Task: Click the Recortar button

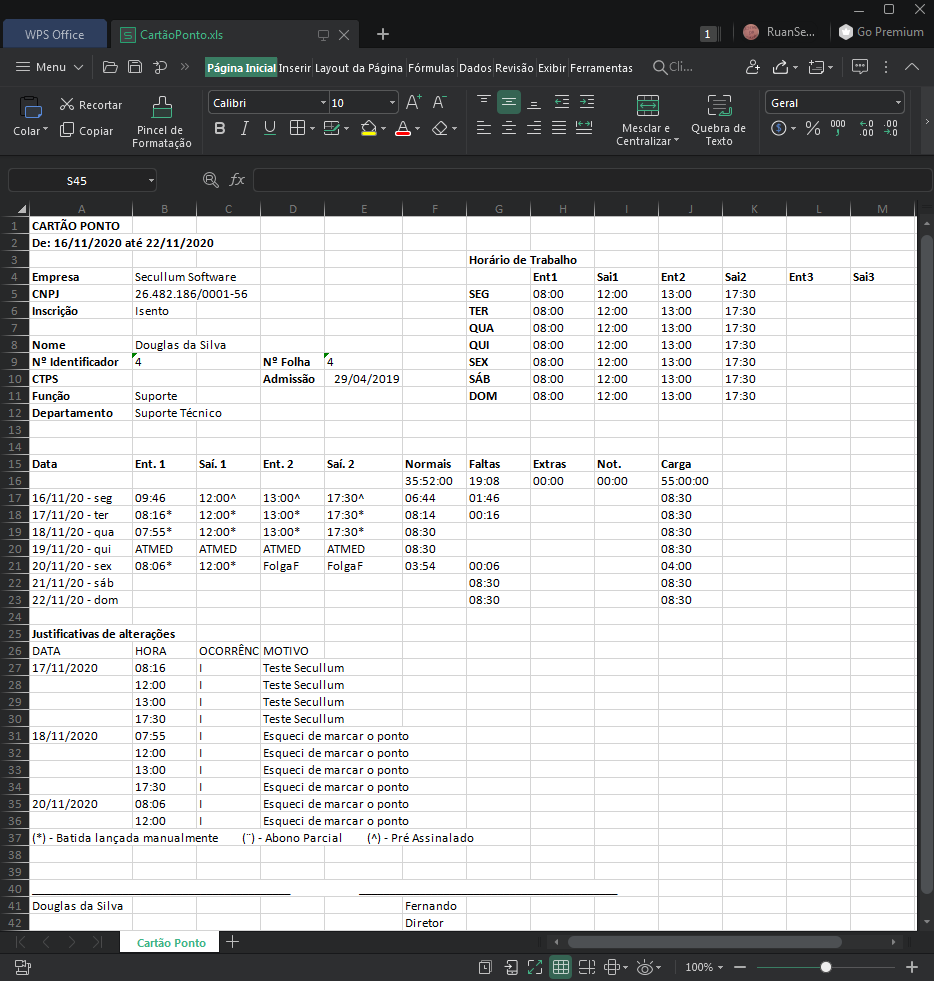Action: 91,105
